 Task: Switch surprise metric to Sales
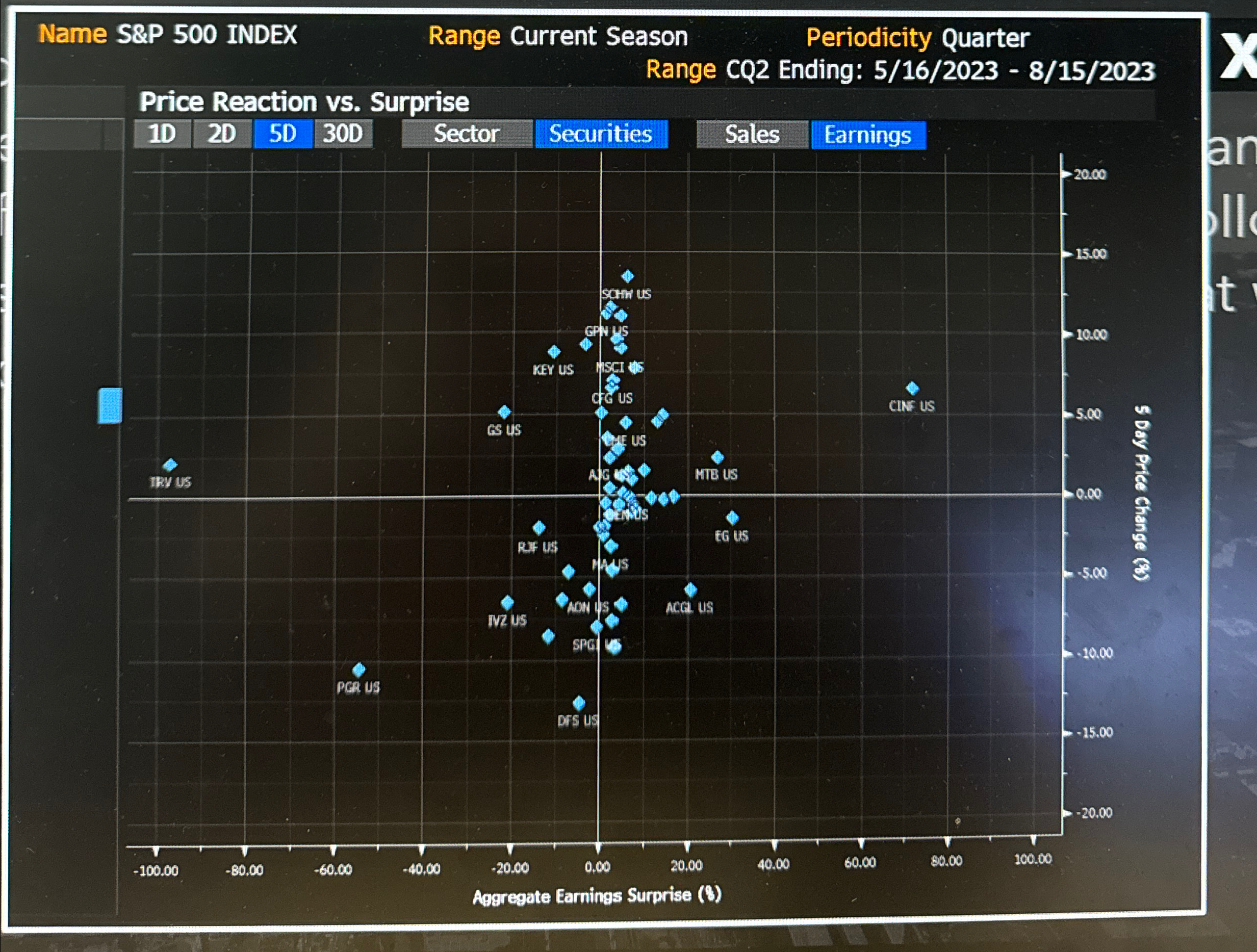[751, 135]
